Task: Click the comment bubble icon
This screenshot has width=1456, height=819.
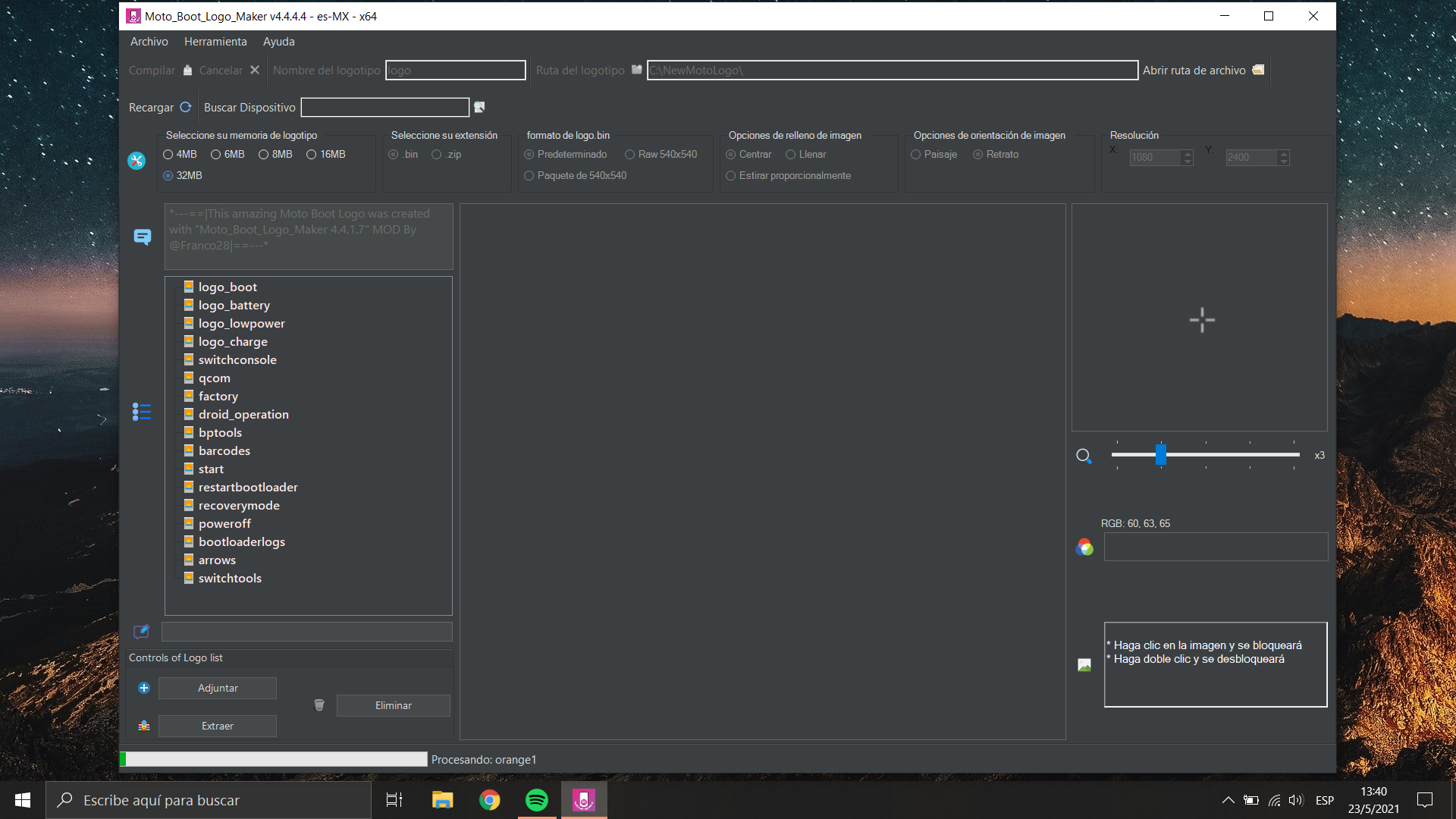Action: point(142,237)
